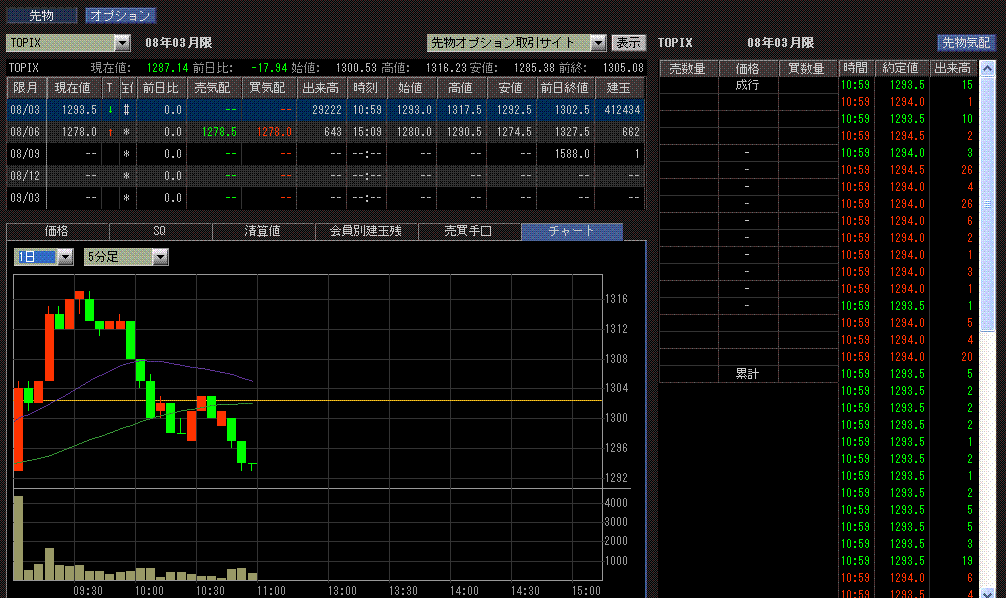This screenshot has width=1006, height=598.
Task: Open the 清算値 tab
Action: (263, 231)
